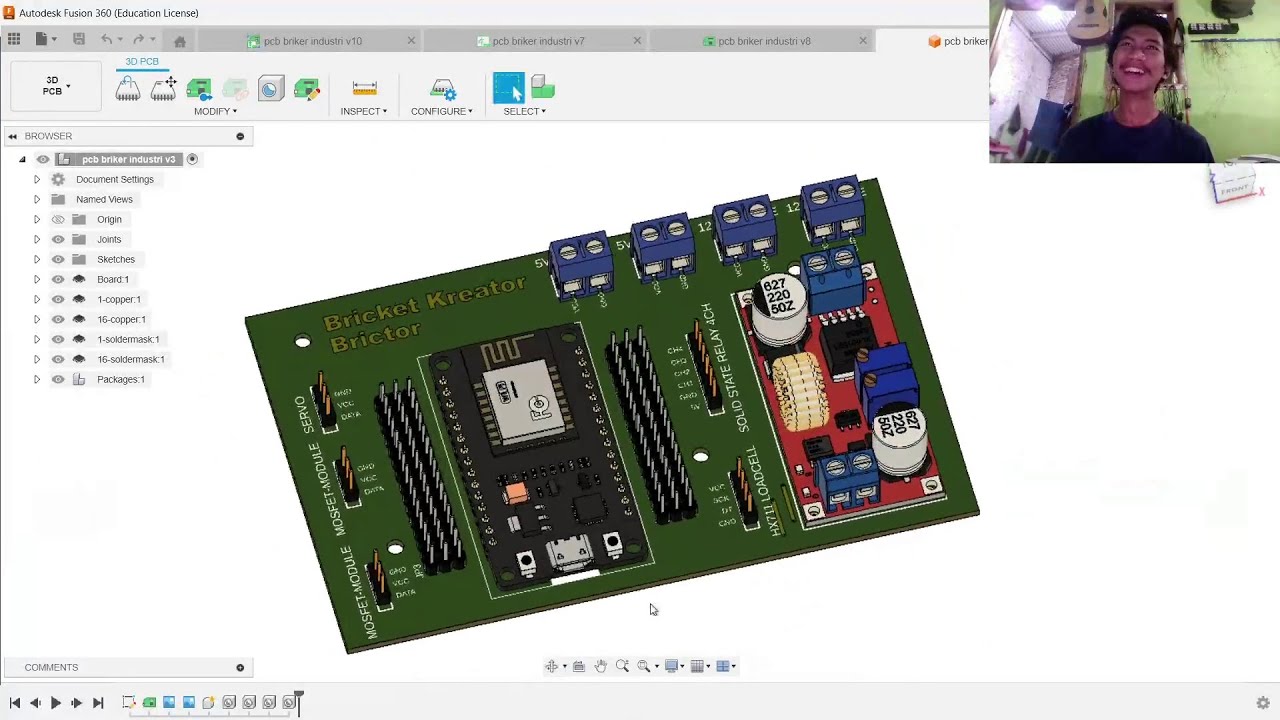The width and height of the screenshot is (1280, 720).
Task: Hide the Board:1 body
Action: [58, 279]
